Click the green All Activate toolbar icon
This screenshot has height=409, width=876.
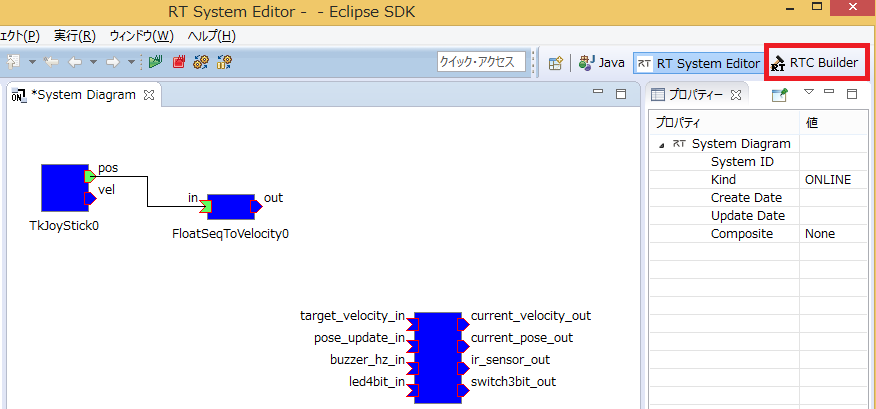(156, 62)
